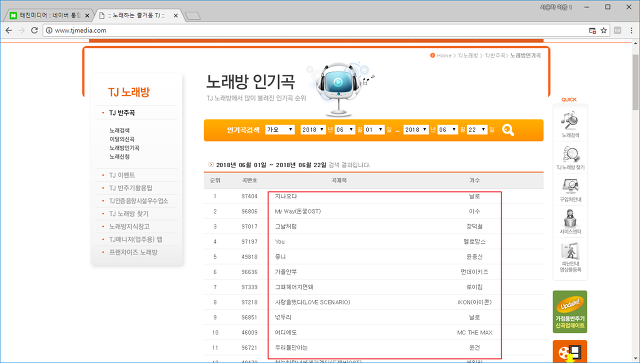Select 노래방지식창고 in the sidebar menu
Image resolution: width=640 pixels, height=363 pixels.
point(129,227)
